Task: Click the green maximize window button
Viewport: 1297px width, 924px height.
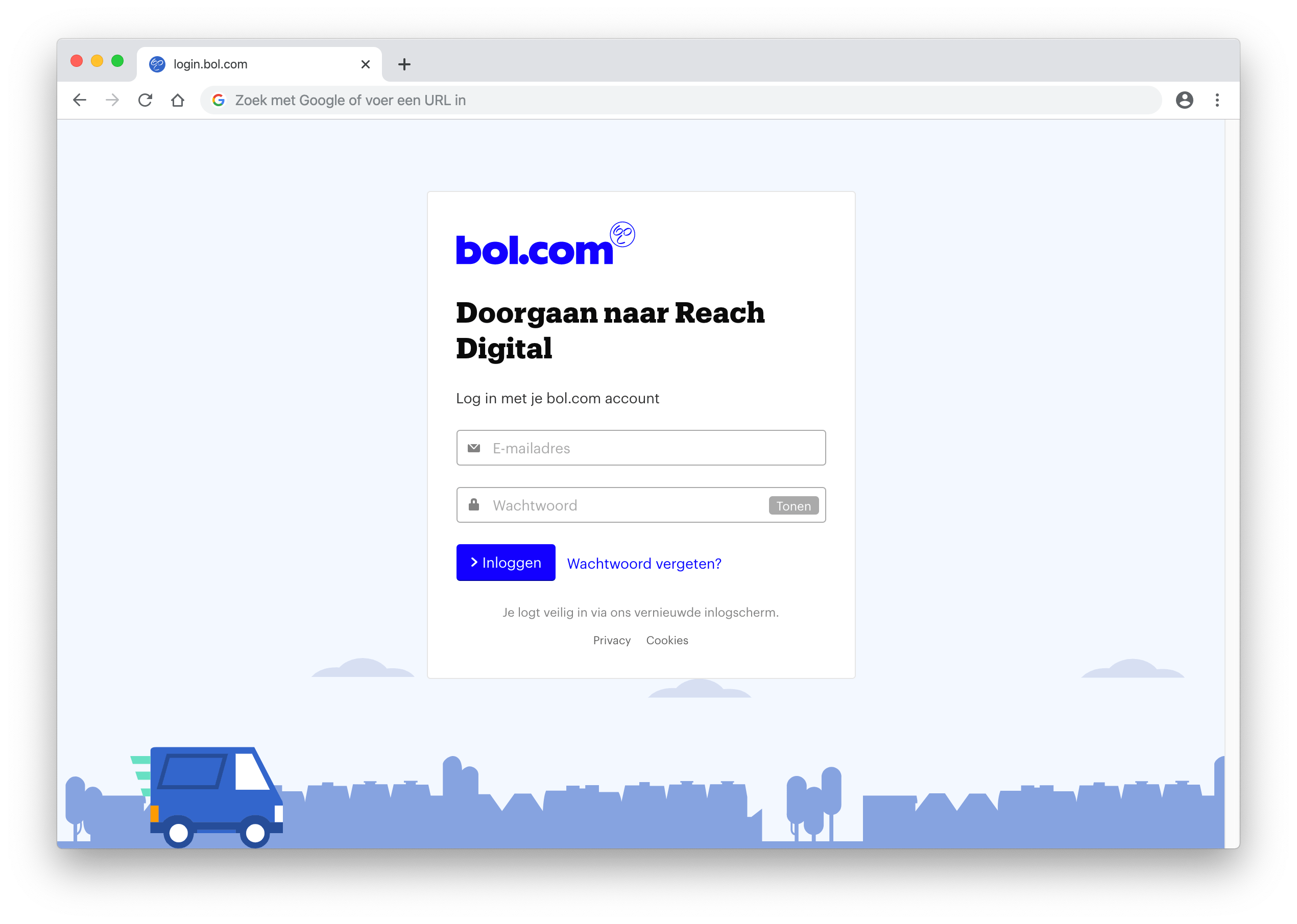Action: pyautogui.click(x=118, y=61)
